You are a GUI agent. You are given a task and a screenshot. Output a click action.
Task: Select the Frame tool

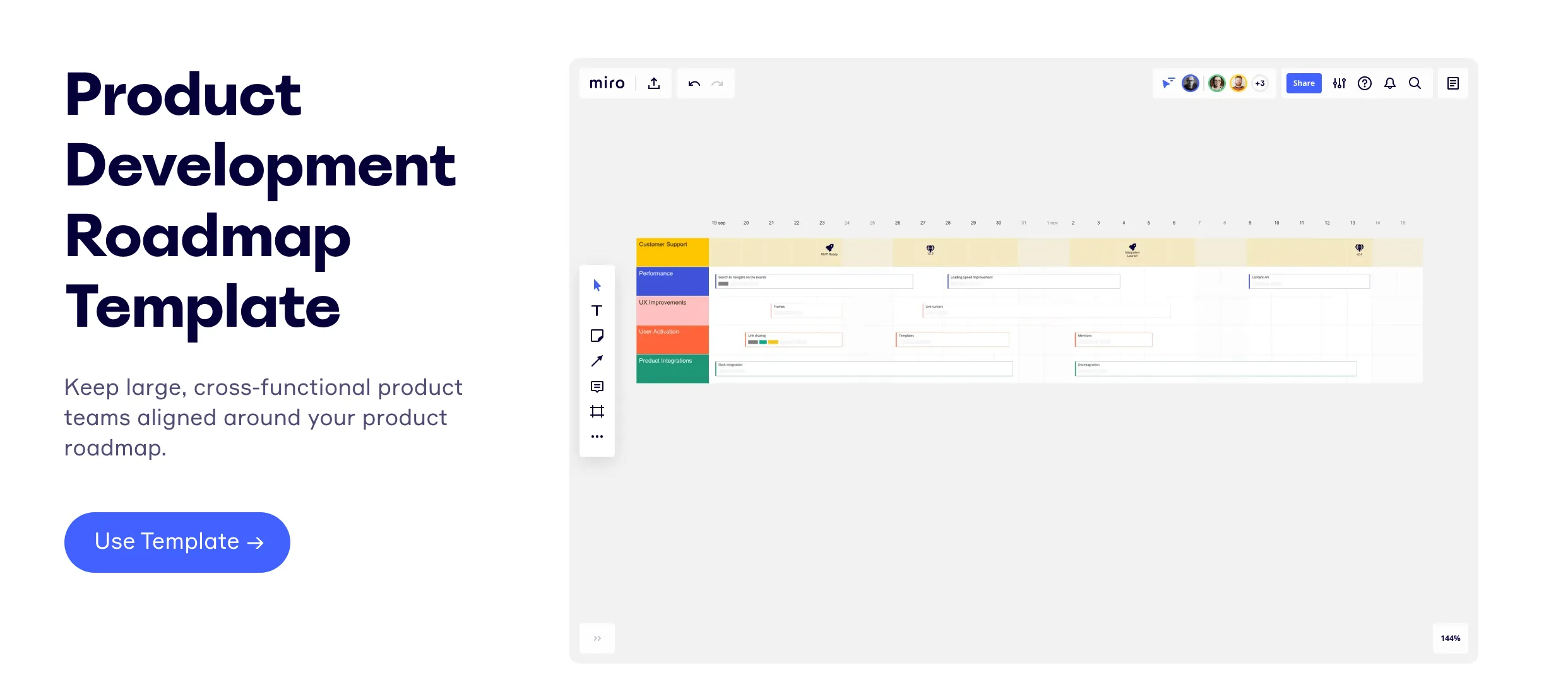(597, 411)
